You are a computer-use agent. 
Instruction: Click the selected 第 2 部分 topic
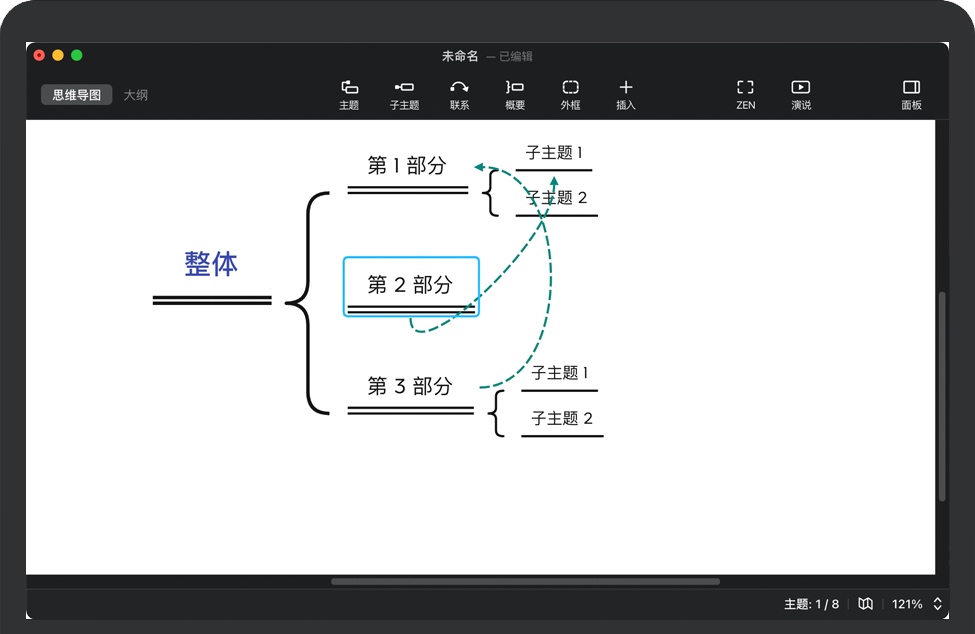pos(411,286)
